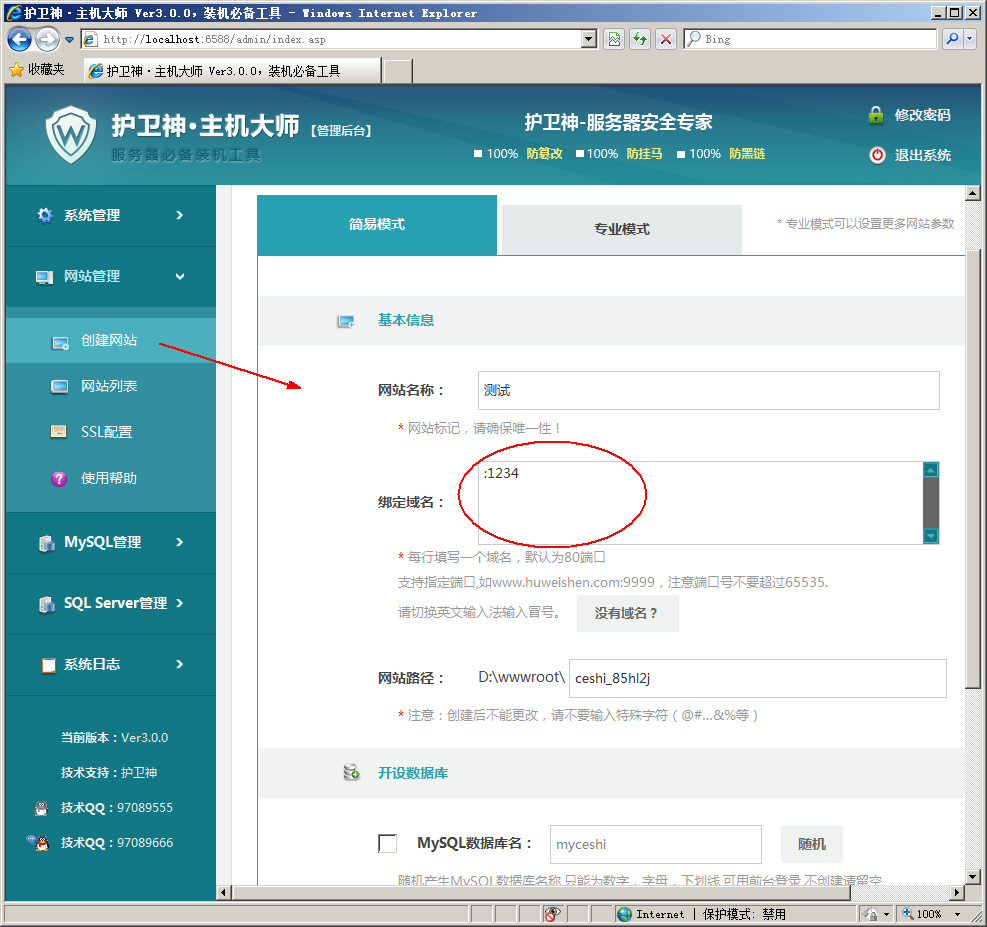Expand the 系统管理 sidebar section
Viewport: 987px width, 927px height.
[x=110, y=215]
